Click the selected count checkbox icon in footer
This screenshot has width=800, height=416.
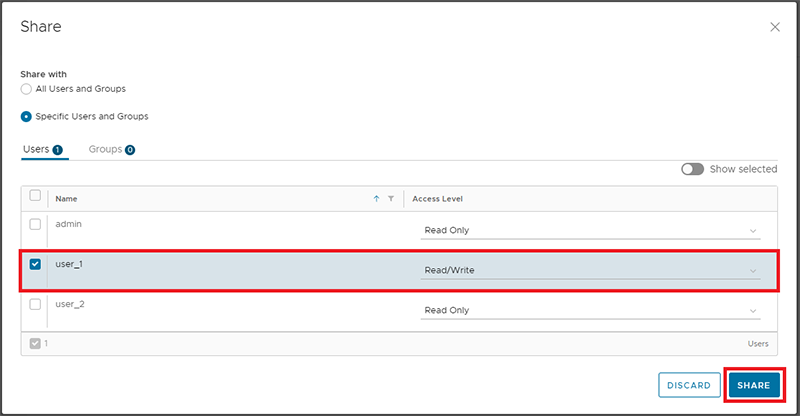tap(35, 344)
